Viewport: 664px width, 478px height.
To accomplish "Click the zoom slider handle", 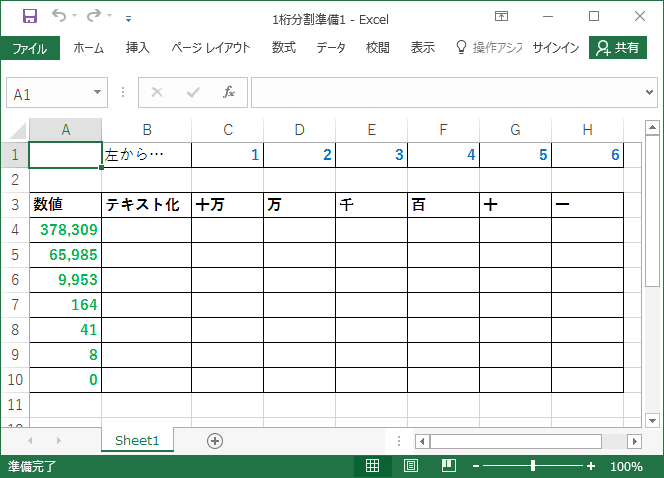I will pyautogui.click(x=533, y=466).
